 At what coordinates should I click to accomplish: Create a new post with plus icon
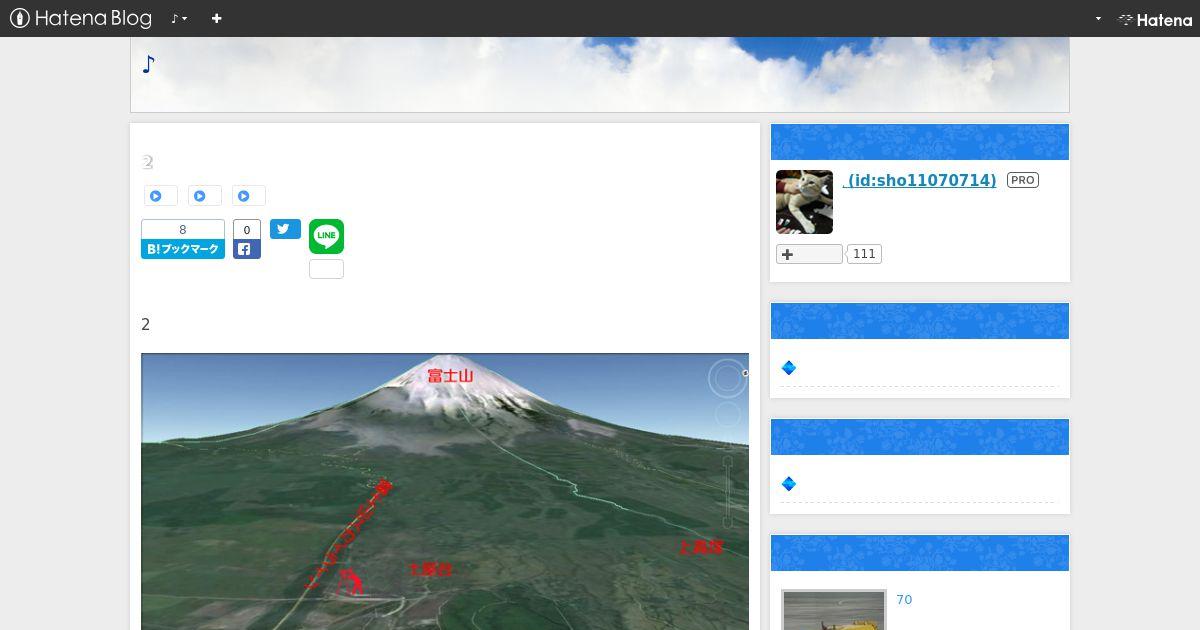click(216, 18)
